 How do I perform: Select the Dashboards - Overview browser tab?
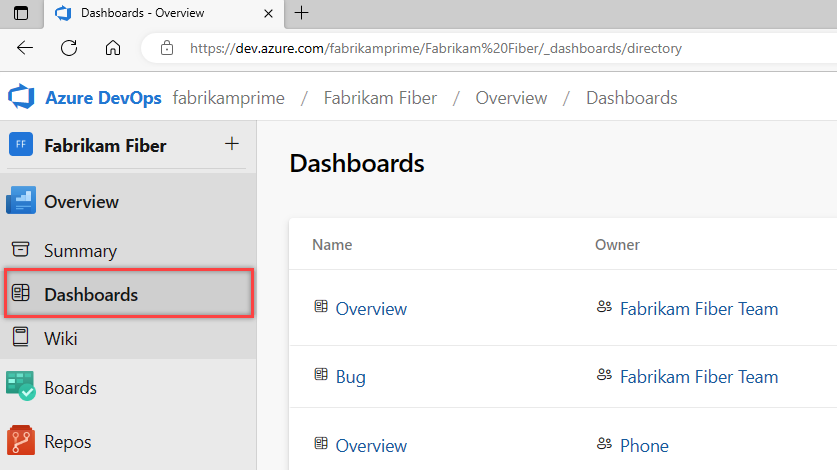click(x=164, y=13)
